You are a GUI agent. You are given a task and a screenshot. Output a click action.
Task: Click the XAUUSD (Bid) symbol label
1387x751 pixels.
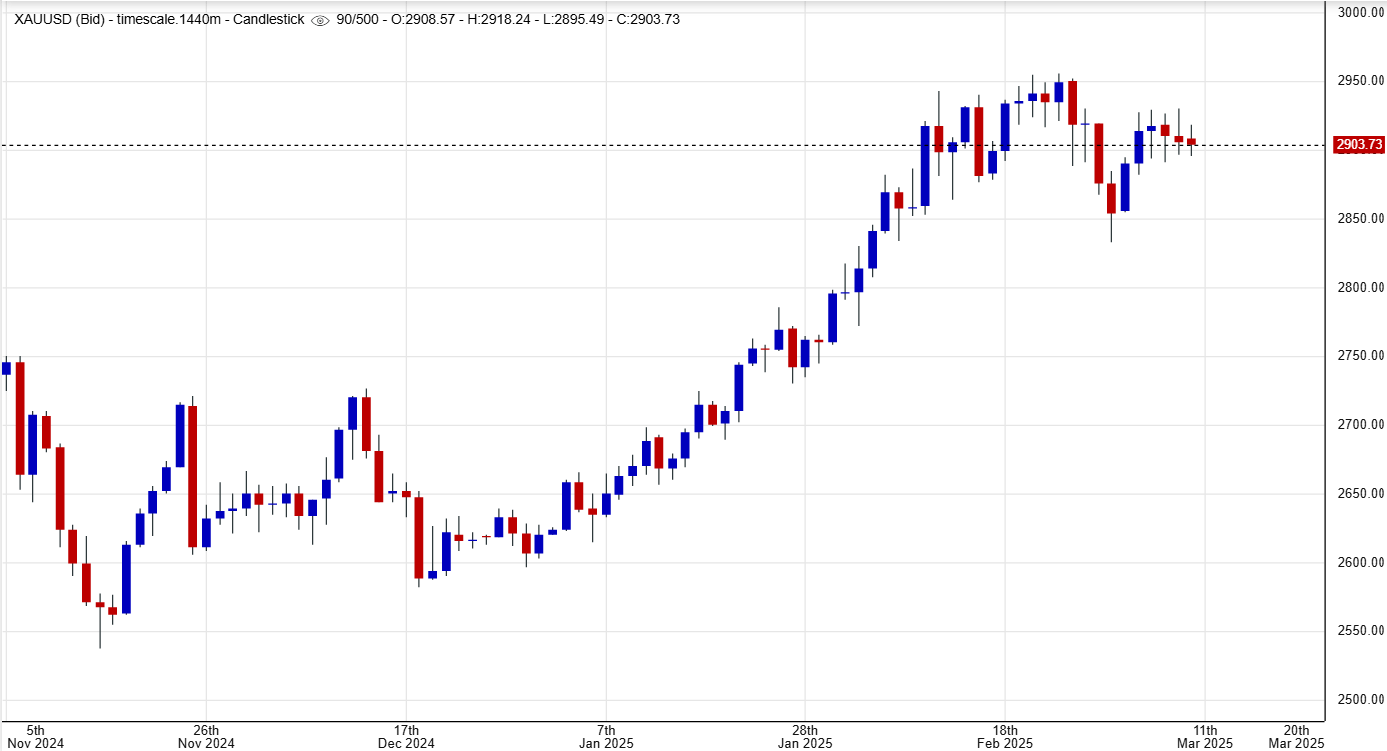[59, 17]
